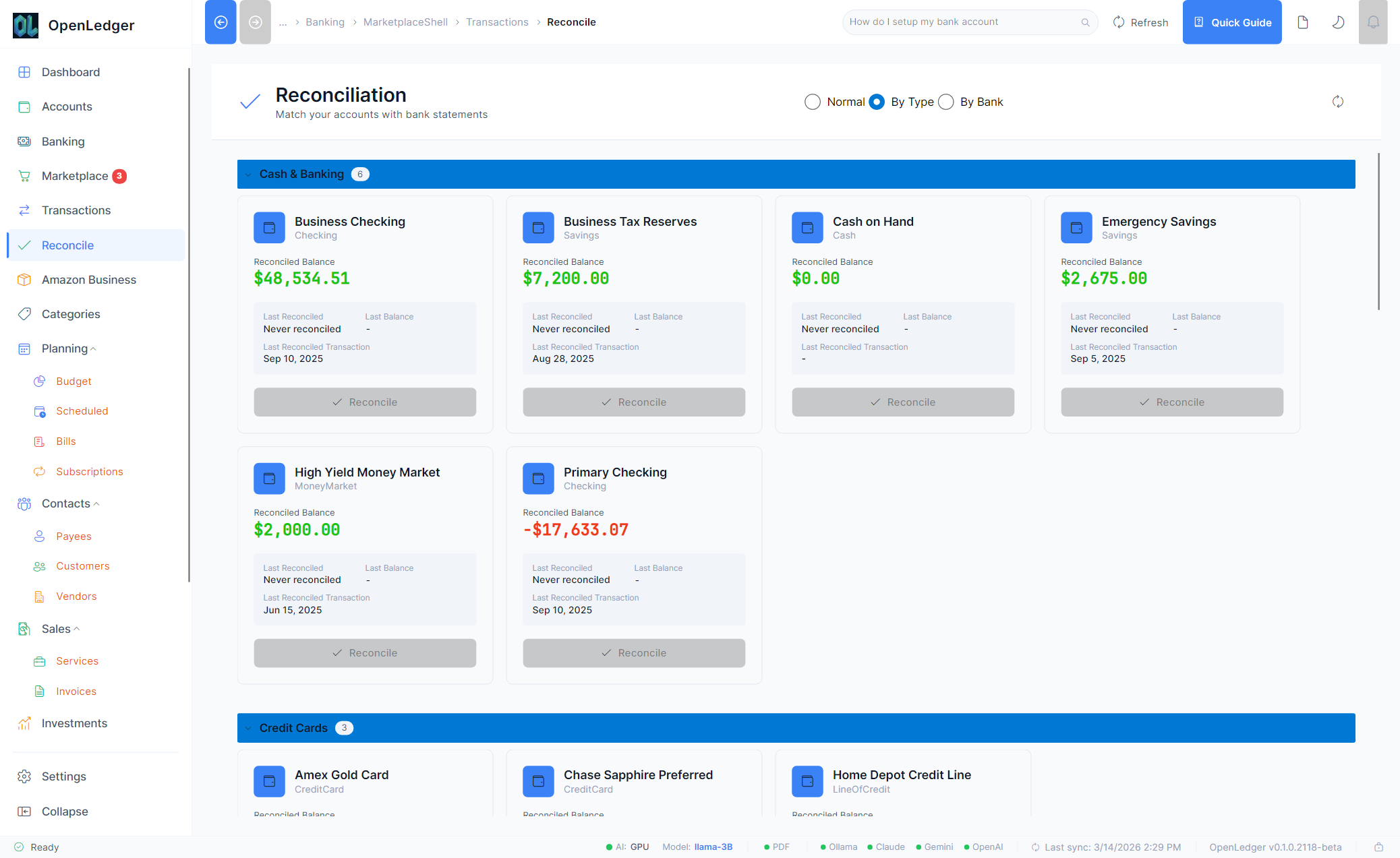Click the document icon in top bar

point(1303,22)
